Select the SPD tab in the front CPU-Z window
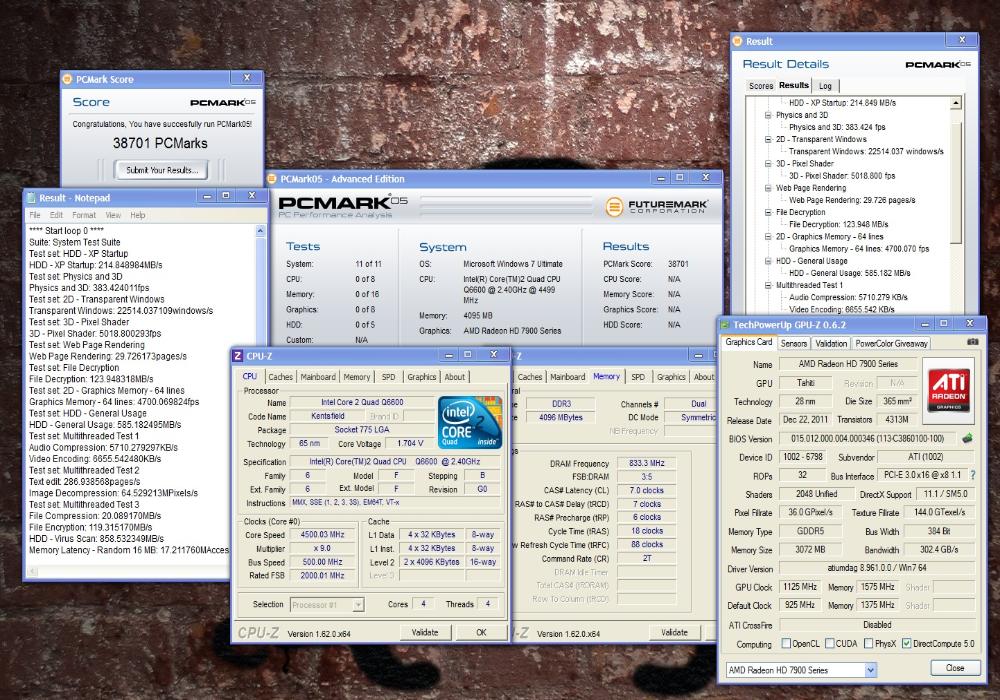 [x=388, y=377]
